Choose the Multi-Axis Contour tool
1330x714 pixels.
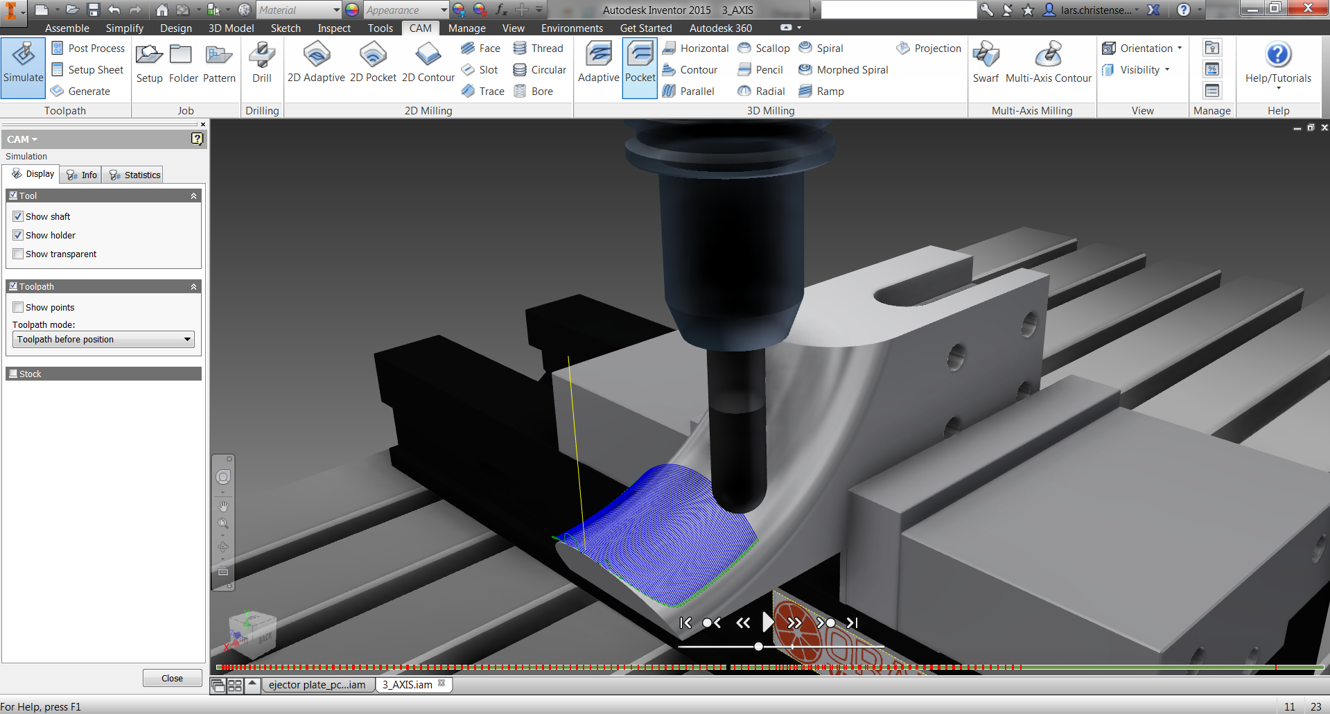click(x=1048, y=64)
